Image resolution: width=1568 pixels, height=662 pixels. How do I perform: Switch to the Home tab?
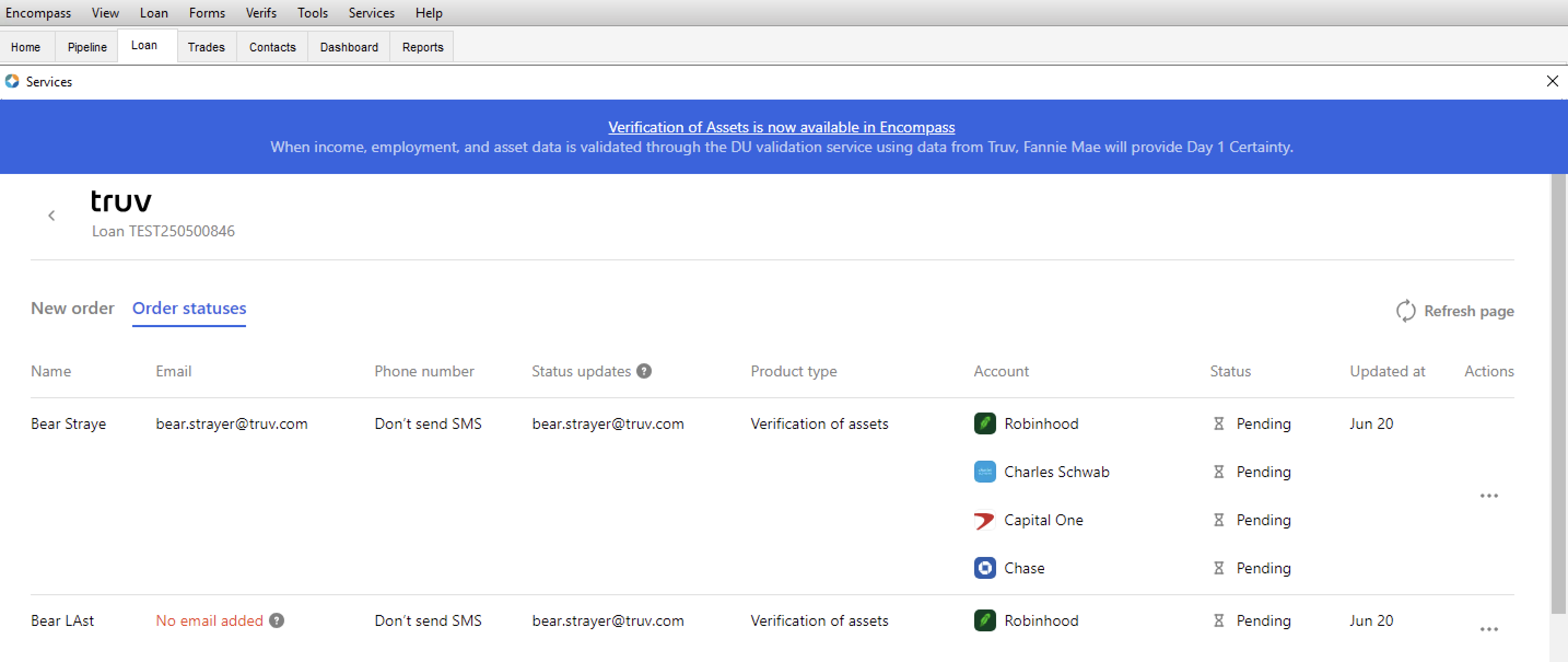pyautogui.click(x=26, y=47)
